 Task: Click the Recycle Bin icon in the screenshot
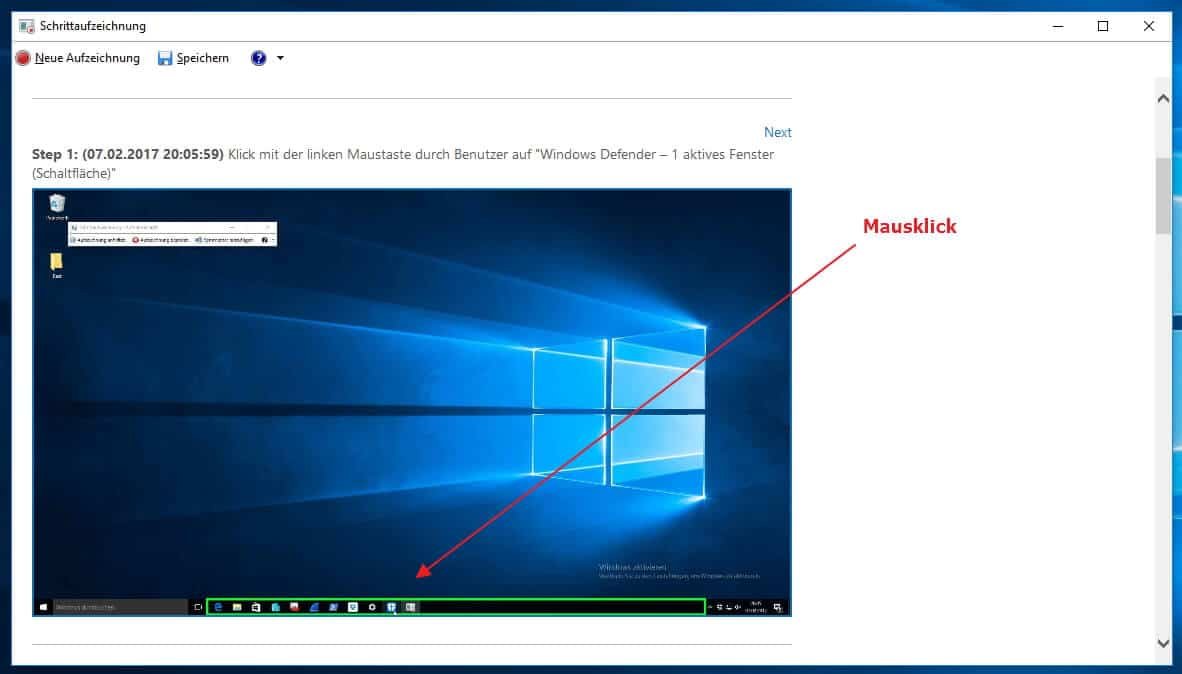coord(57,204)
